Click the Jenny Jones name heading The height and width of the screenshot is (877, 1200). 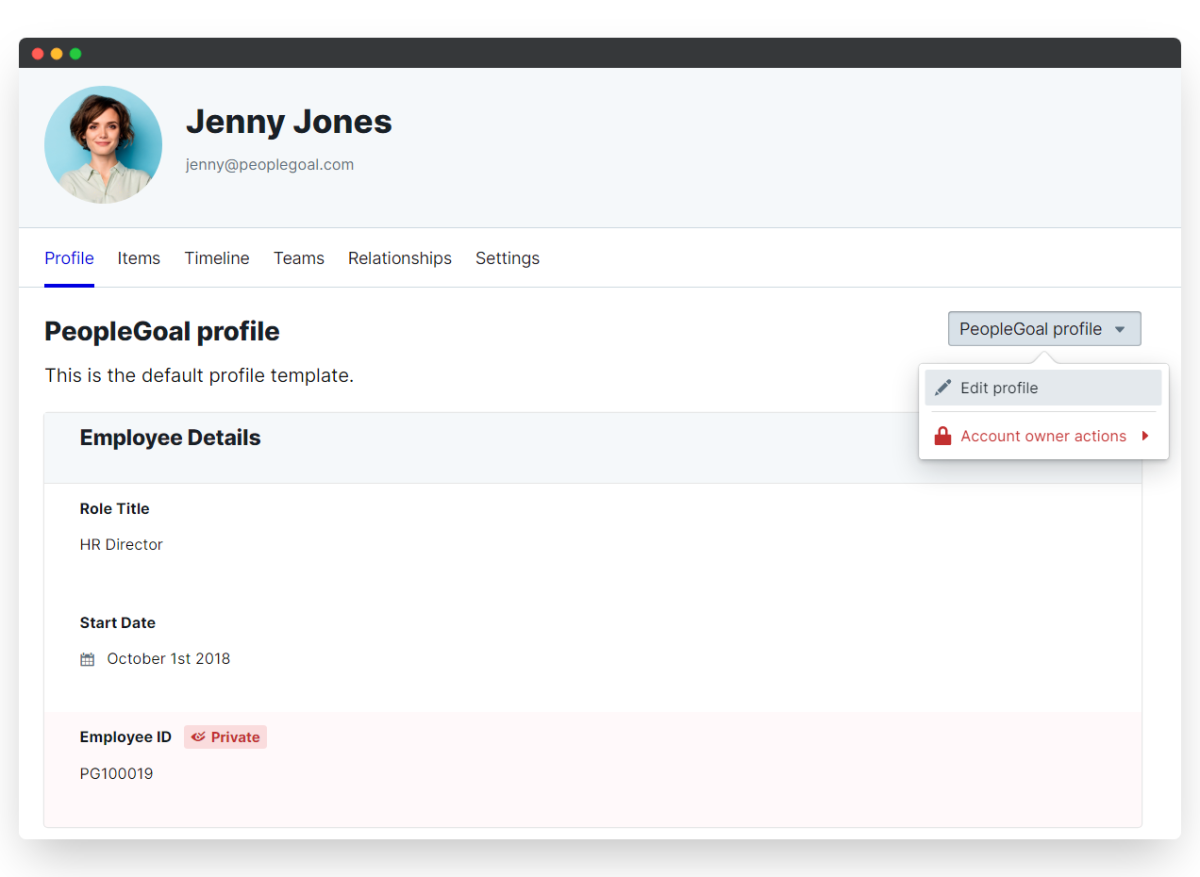[x=289, y=122]
